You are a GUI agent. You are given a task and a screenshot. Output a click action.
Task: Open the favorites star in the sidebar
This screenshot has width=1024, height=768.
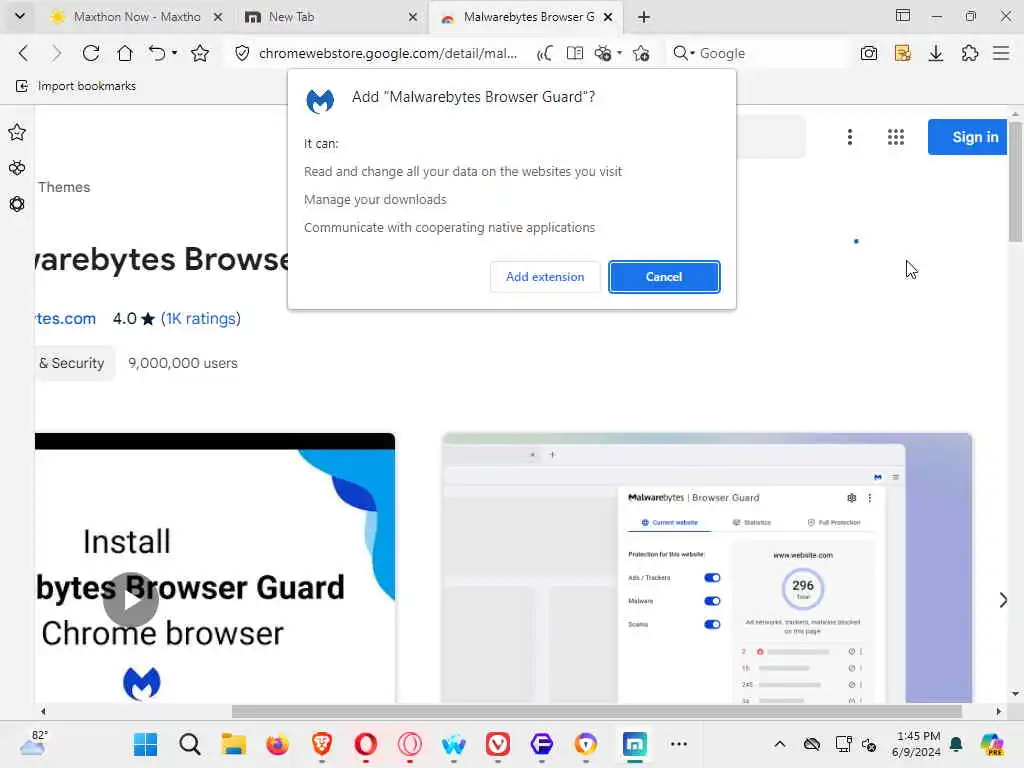17,133
